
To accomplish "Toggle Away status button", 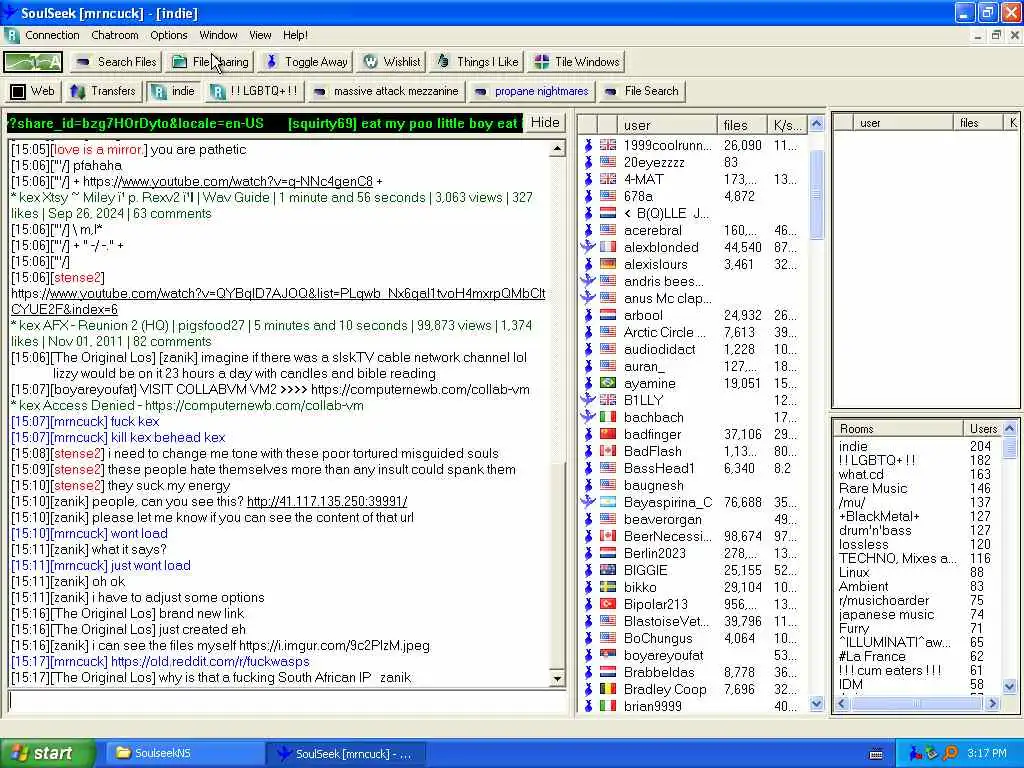I will click(306, 62).
